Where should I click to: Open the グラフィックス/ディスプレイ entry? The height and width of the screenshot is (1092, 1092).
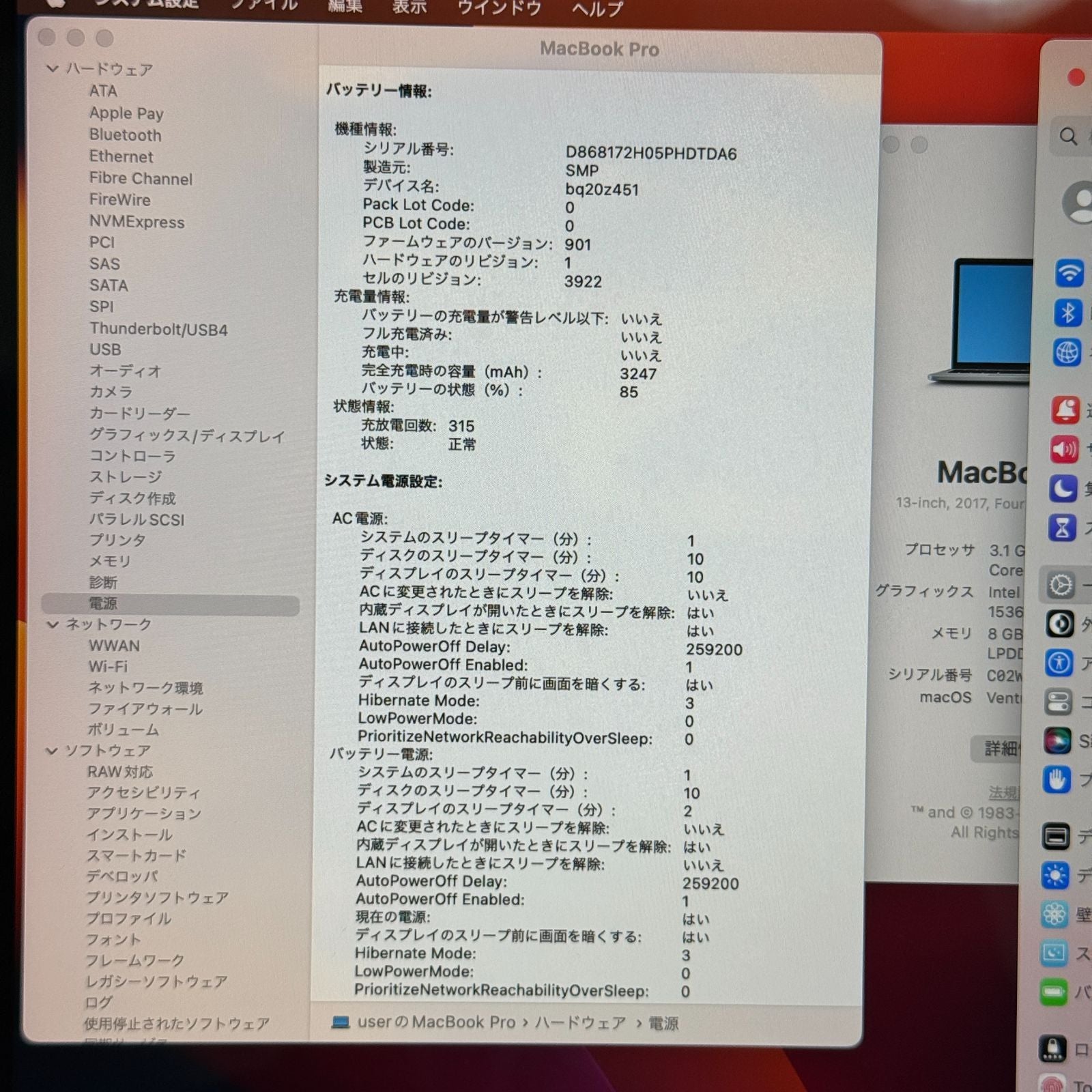186,435
